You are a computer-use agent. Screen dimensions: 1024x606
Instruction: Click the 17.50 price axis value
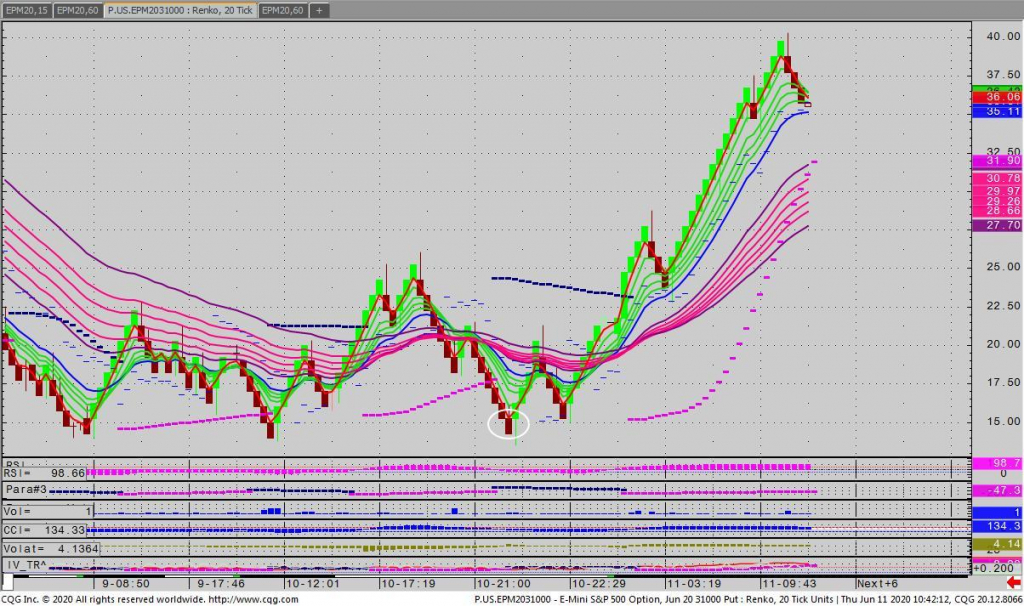[x=1003, y=382]
